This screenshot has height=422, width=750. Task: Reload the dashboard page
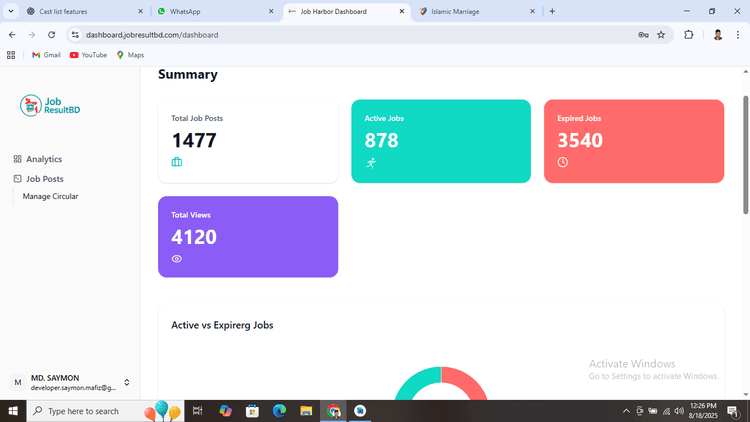51,34
